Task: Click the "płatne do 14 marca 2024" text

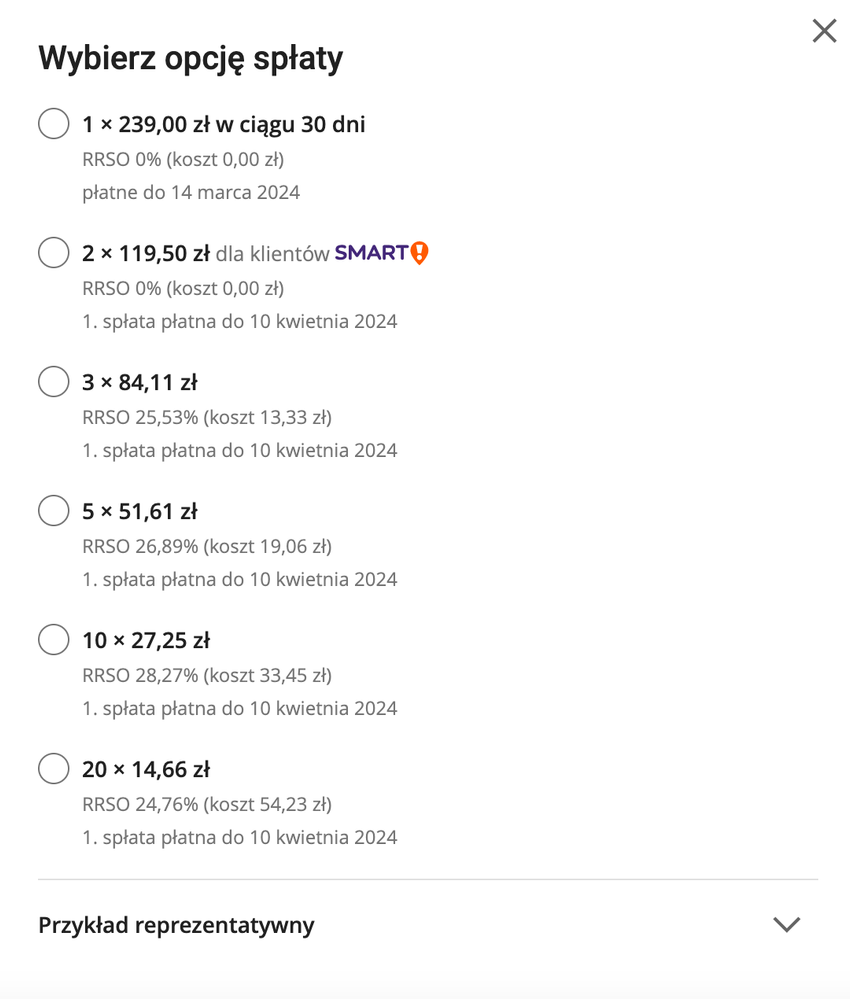Action: [x=191, y=192]
